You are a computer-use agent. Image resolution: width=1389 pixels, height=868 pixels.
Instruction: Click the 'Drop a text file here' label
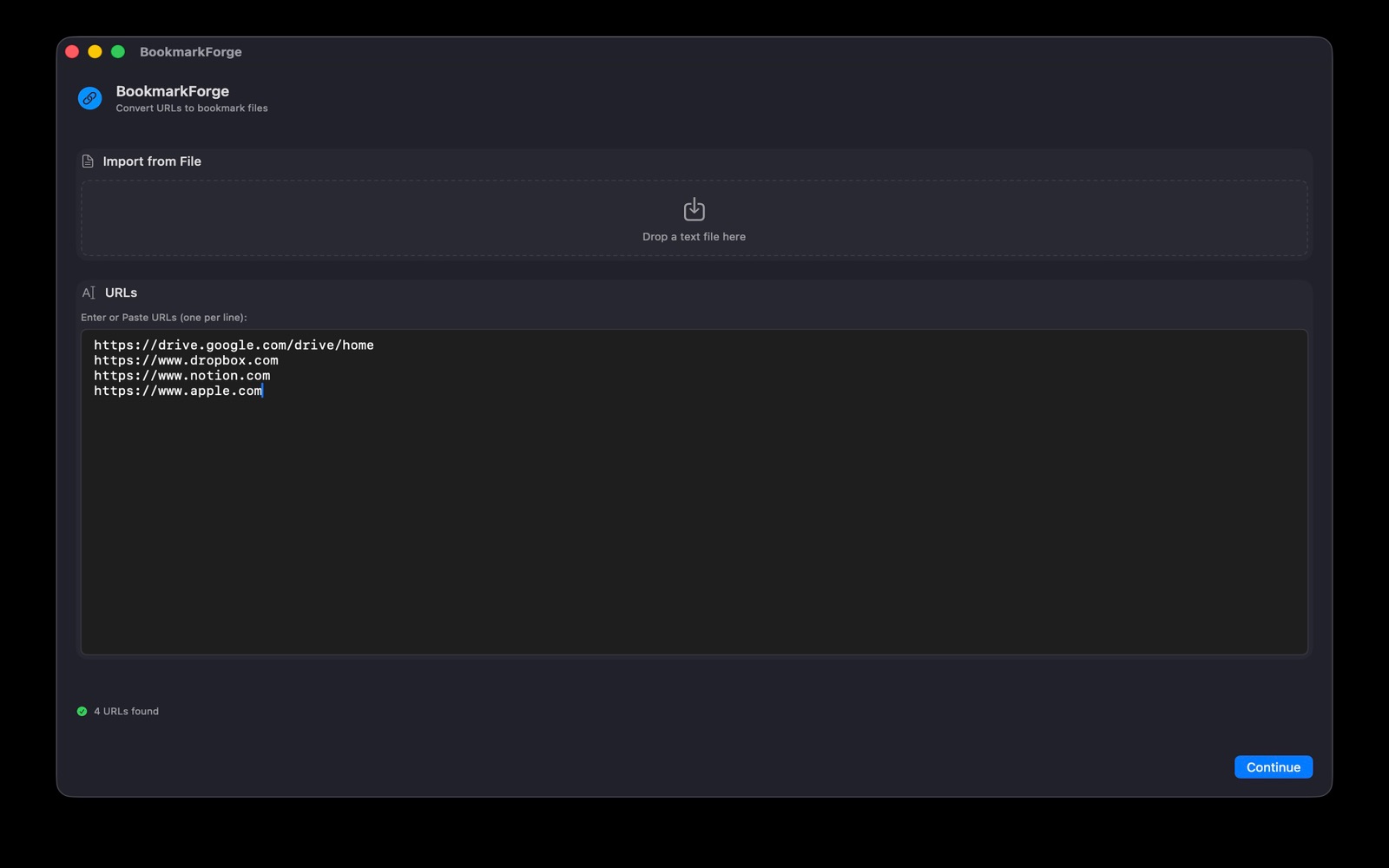click(x=694, y=237)
